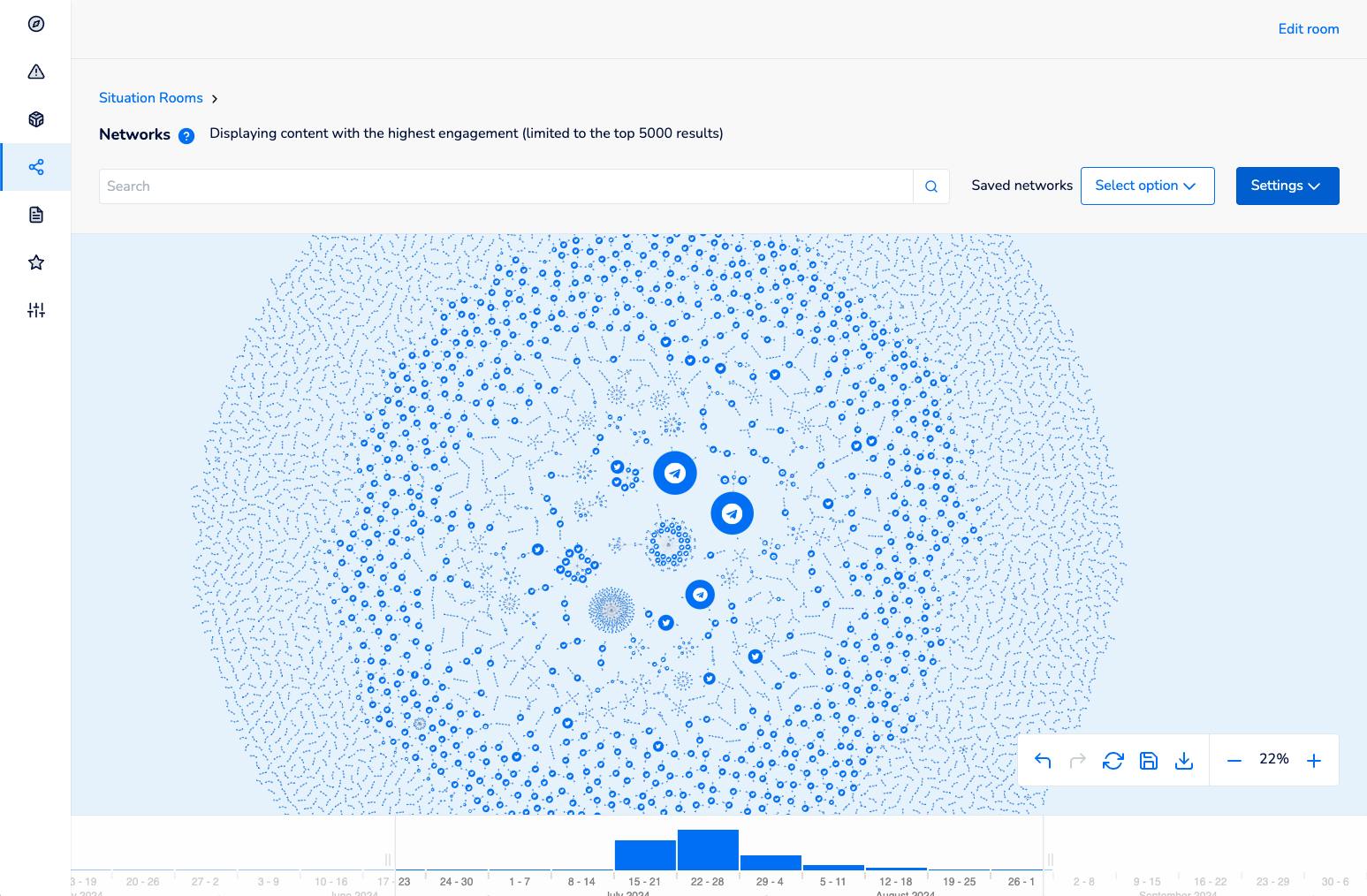Screen dimensions: 1367x896
Task: Download the network graph
Action: [x=1184, y=760]
